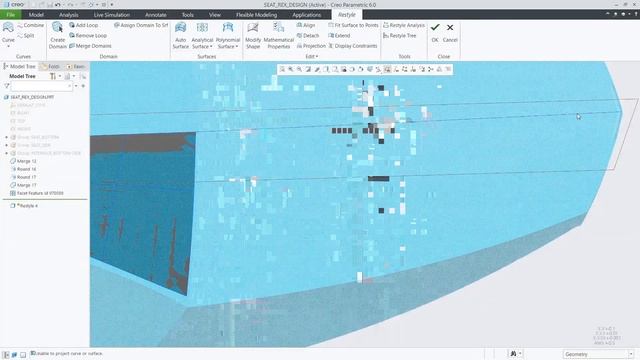Click Remove Loop in Domain group
The image size is (640, 360).
point(88,36)
